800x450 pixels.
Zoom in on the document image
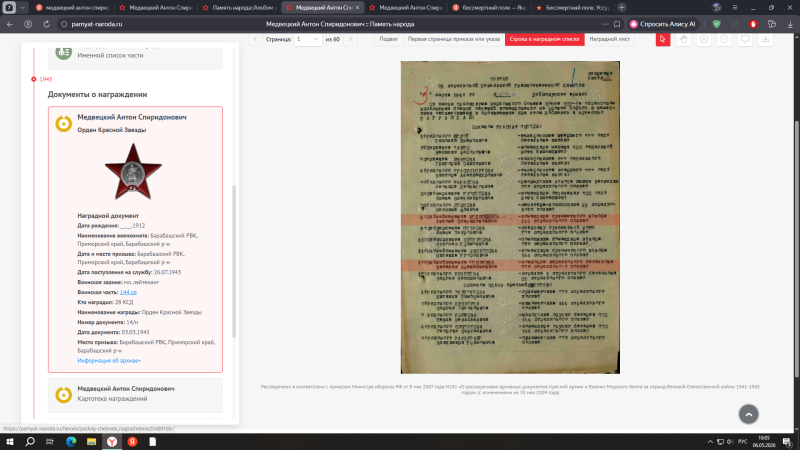[704, 39]
